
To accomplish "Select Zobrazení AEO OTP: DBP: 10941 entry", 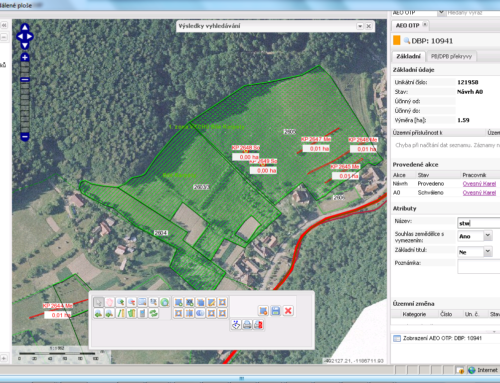I will pos(442,338).
